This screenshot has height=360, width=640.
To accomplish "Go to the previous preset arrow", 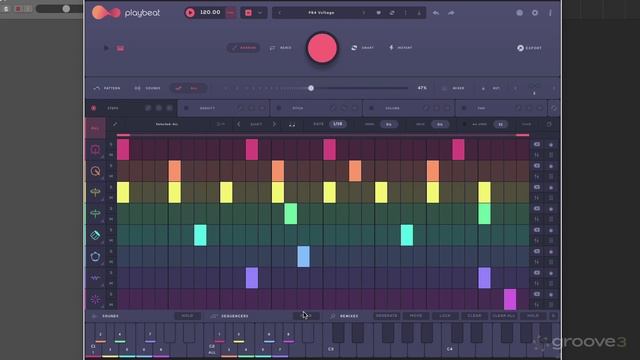I will 280,13.
